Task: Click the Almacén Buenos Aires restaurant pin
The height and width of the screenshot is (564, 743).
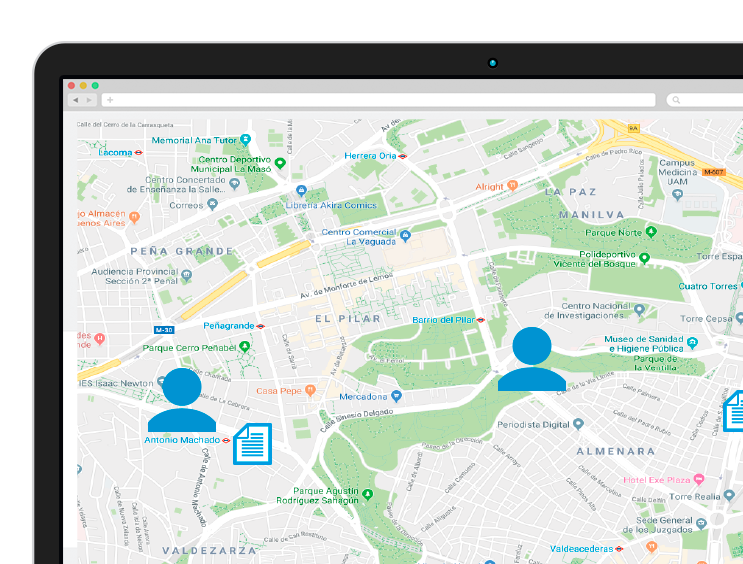Action: 135,218
